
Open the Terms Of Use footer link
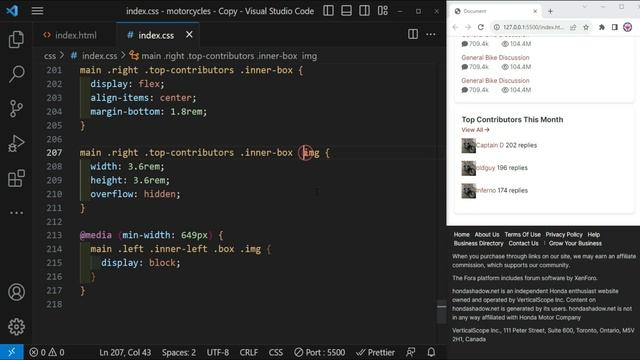coord(522,235)
